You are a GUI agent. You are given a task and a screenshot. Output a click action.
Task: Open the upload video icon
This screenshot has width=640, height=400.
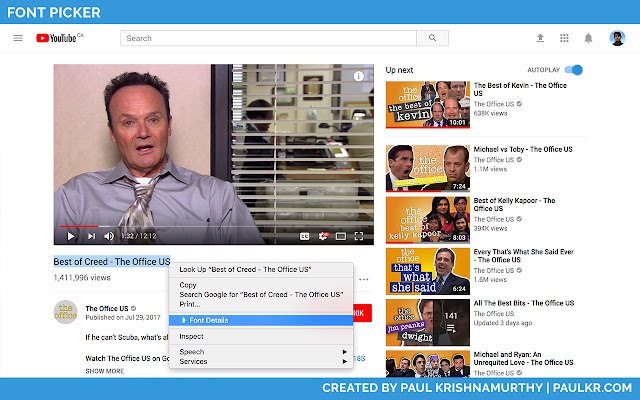click(x=540, y=38)
